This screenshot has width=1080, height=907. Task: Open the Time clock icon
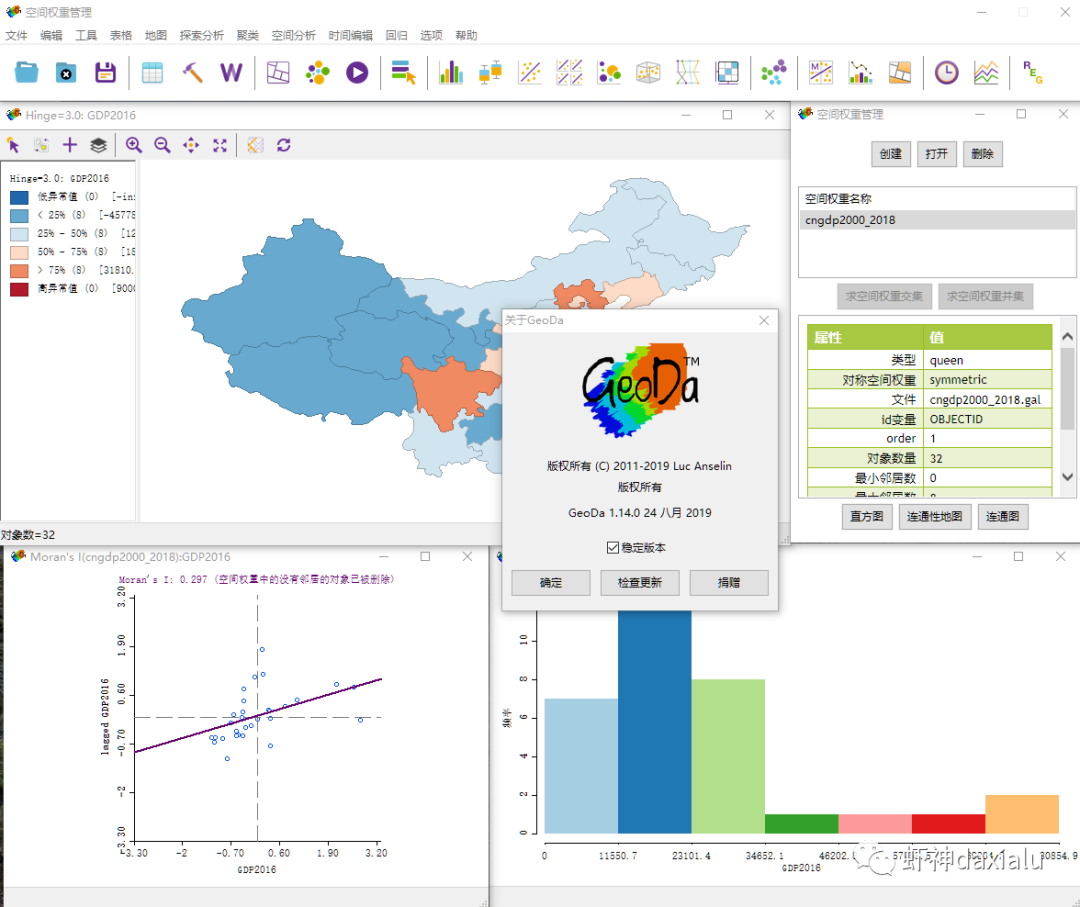946,72
